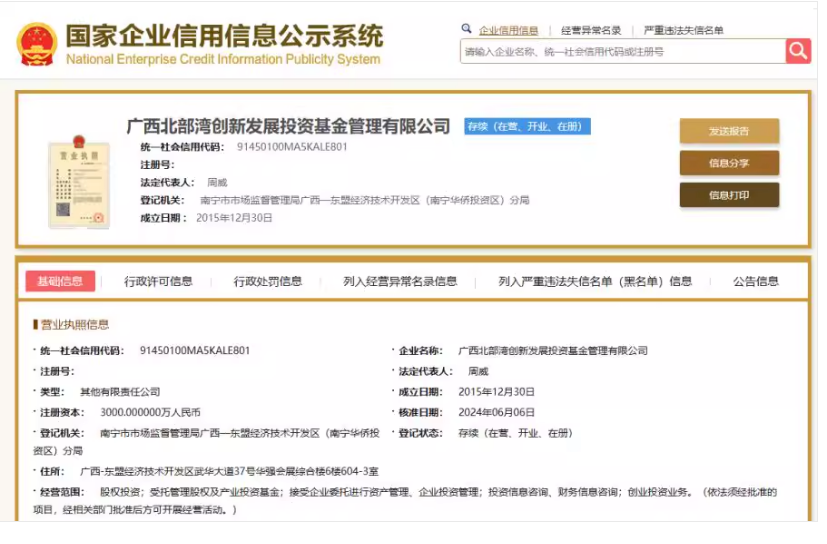Image resolution: width=827 pixels, height=544 pixels.
Task: Click the 发送报告 button
Action: (729, 131)
